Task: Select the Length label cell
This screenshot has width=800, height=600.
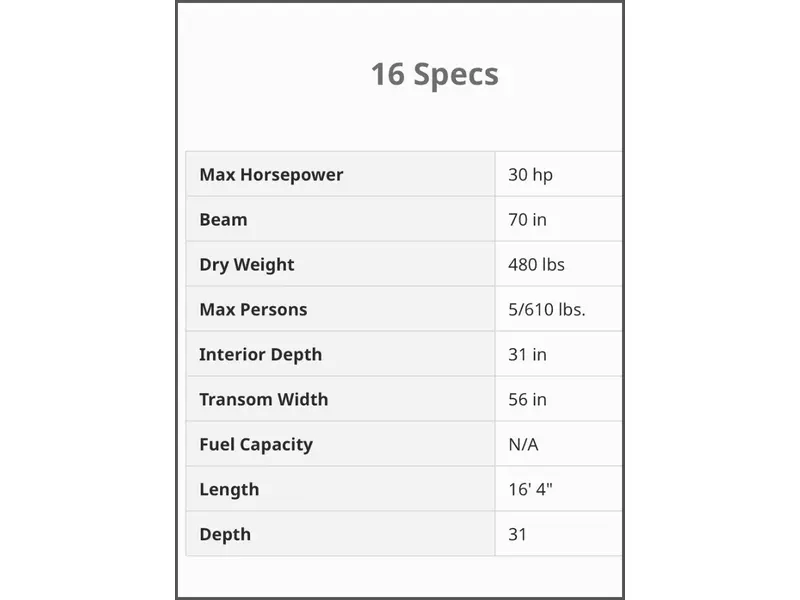Action: 229,490
